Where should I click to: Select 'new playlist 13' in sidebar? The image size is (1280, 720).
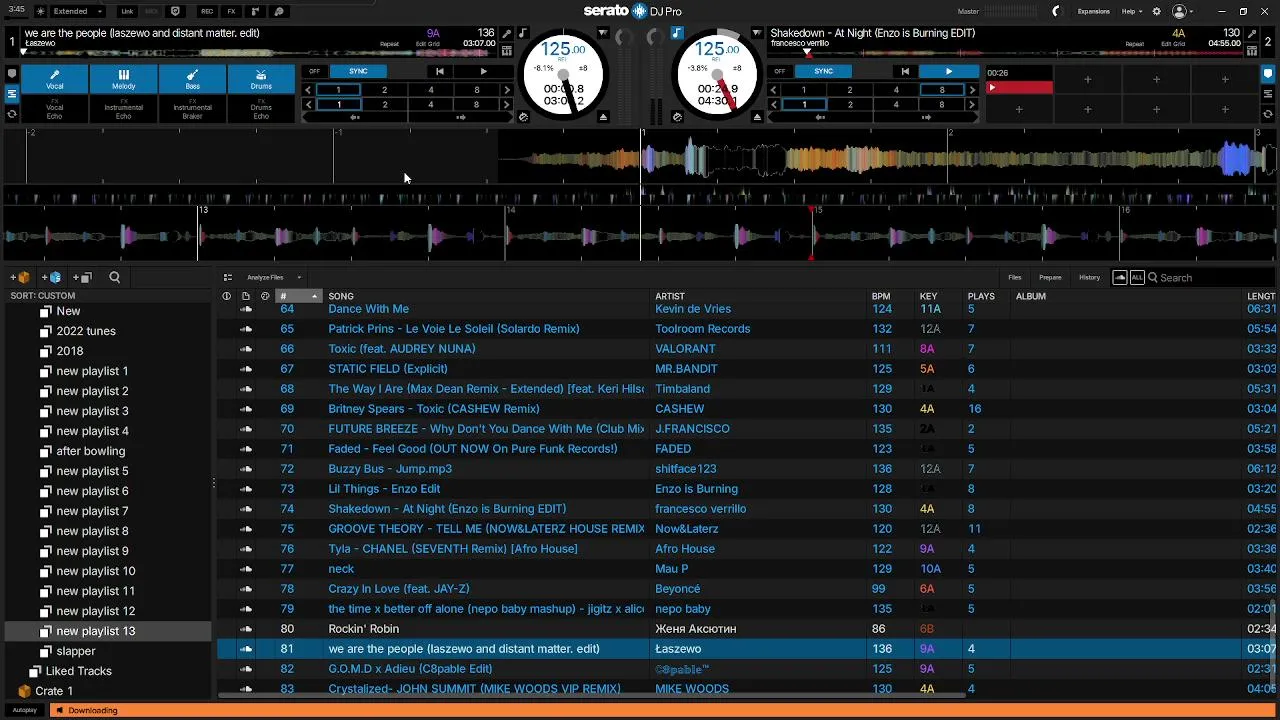coord(108,631)
